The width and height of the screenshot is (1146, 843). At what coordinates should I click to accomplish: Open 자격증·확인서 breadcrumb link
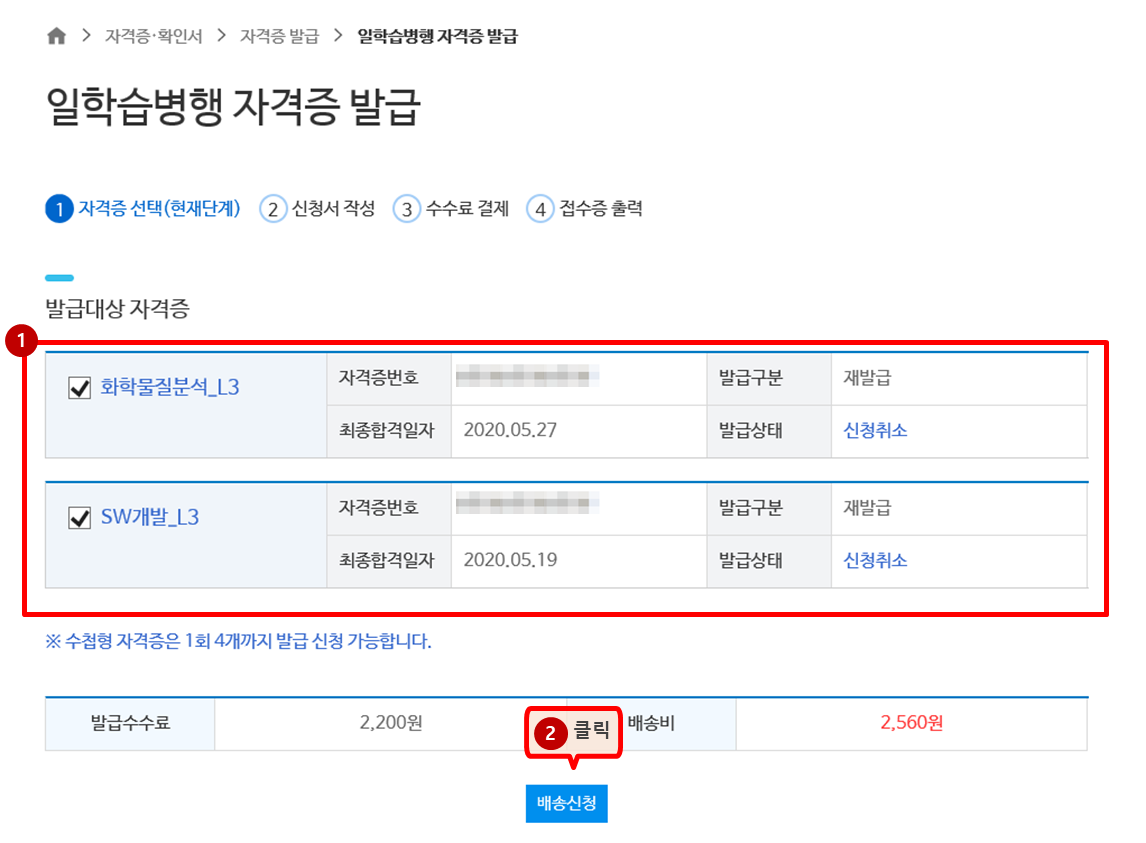pos(153,37)
